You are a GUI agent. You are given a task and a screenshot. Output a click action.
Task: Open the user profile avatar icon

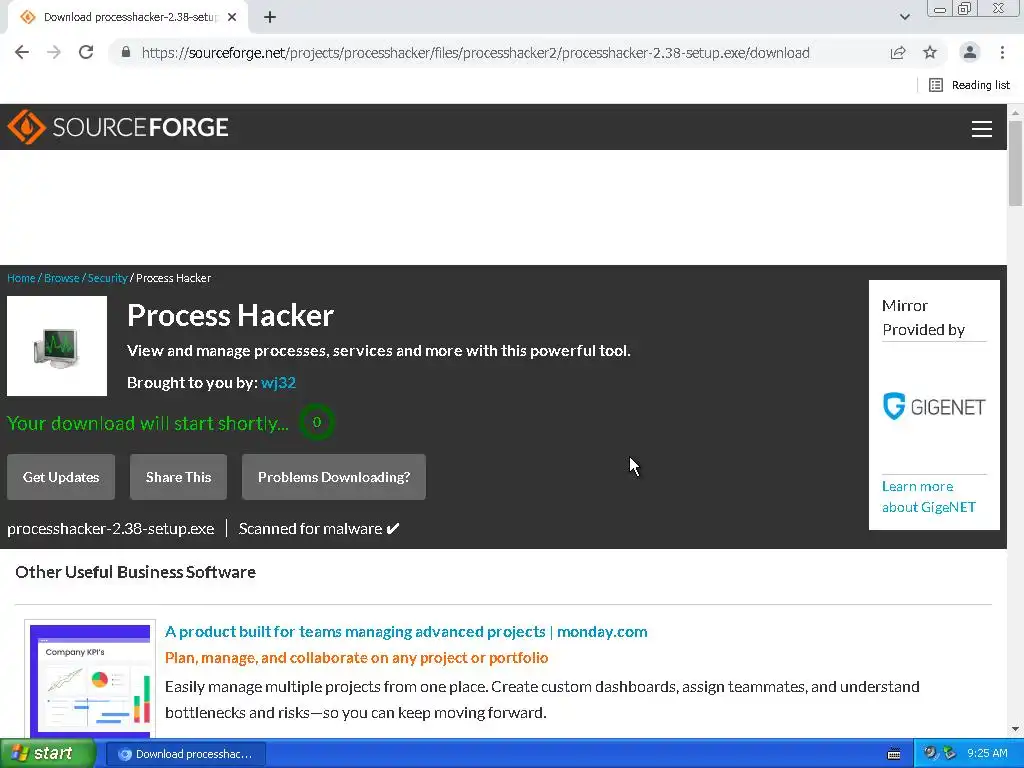970,52
